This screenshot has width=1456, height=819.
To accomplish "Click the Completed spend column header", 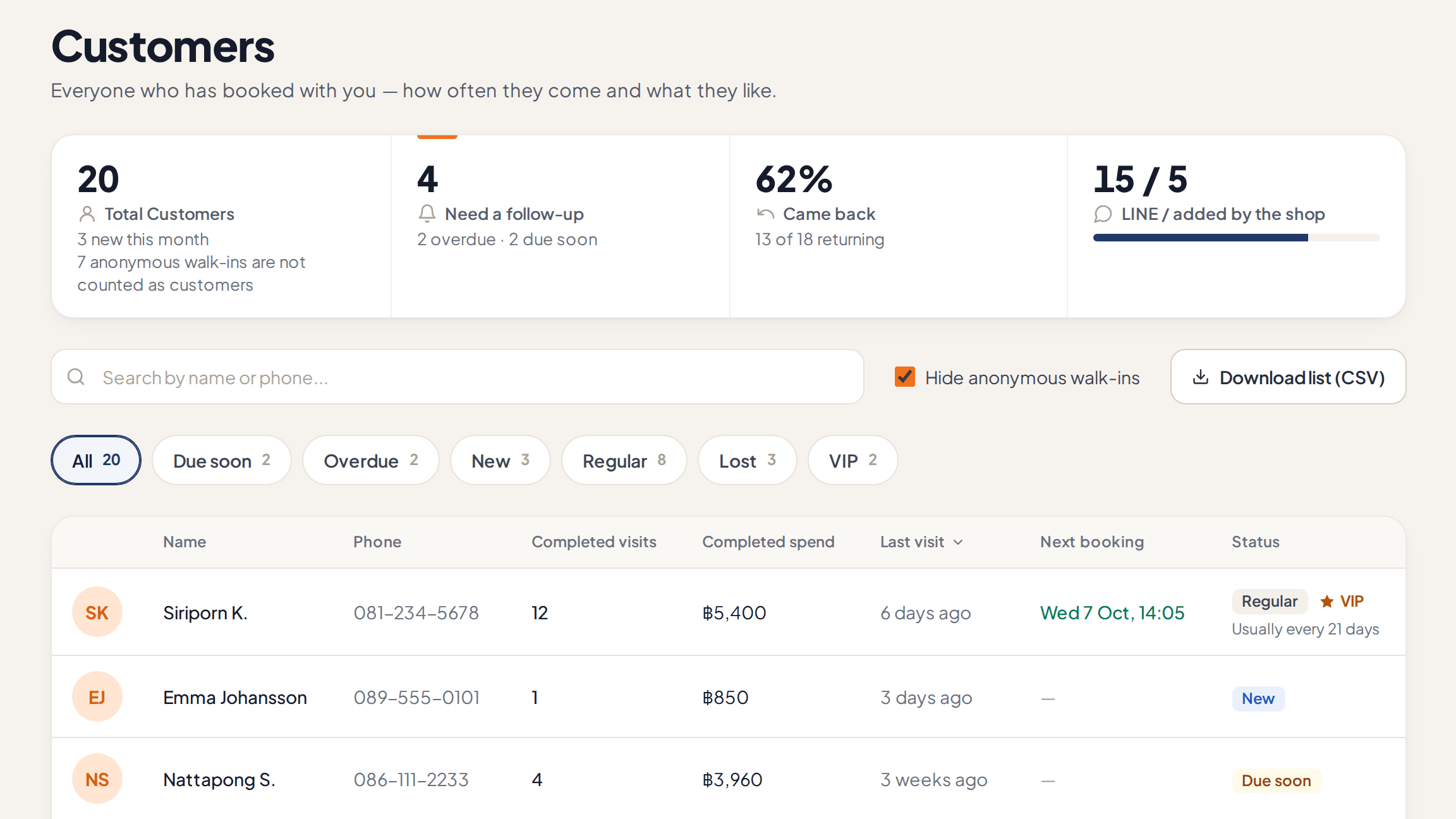I will coord(768,542).
